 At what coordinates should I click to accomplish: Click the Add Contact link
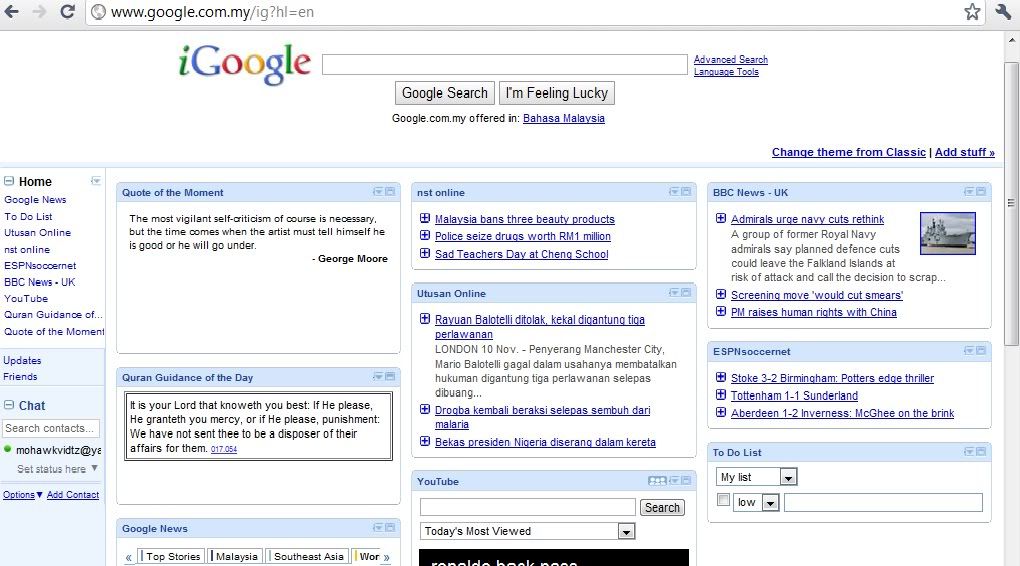click(x=73, y=494)
